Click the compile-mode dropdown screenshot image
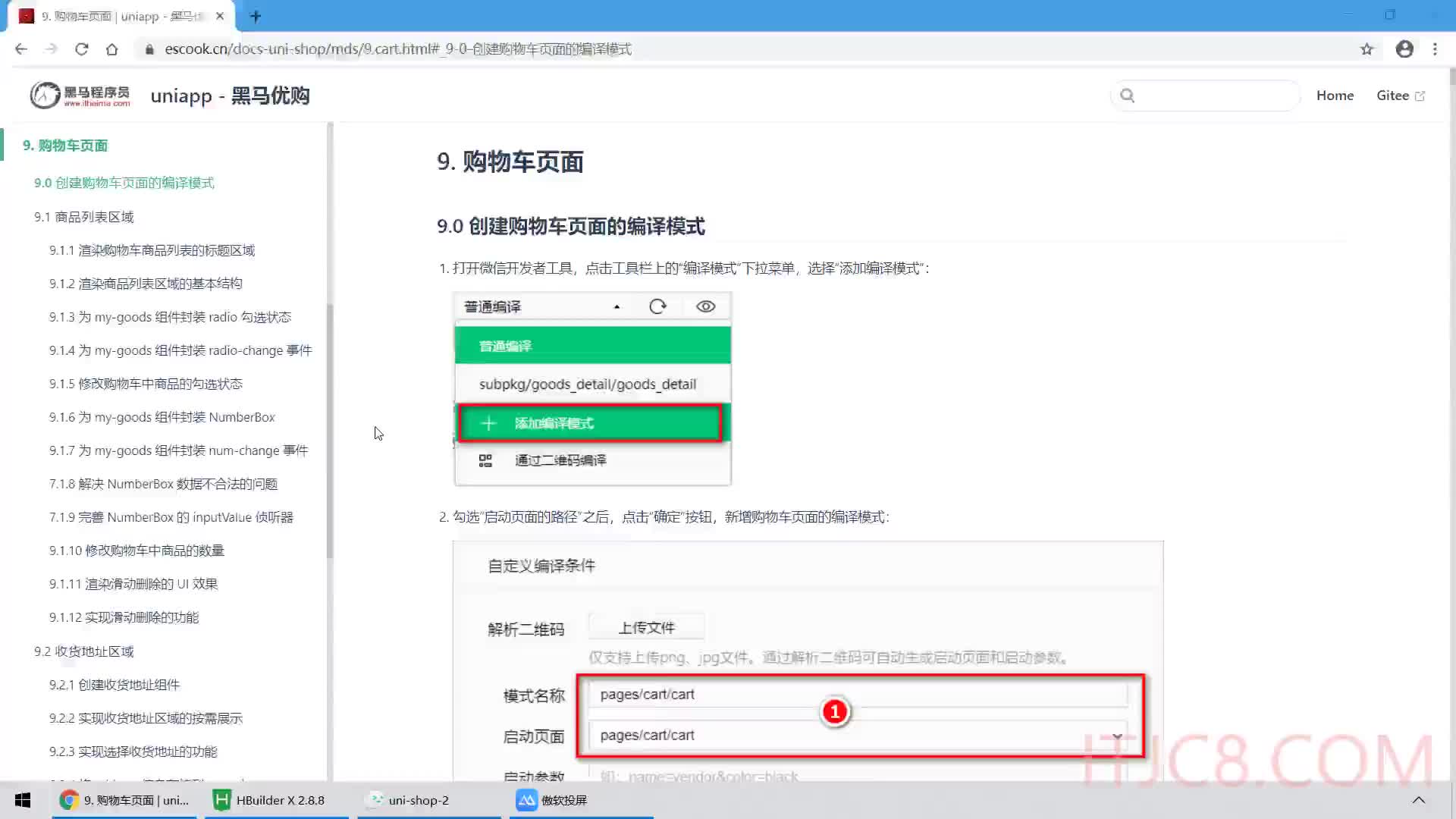This screenshot has width=1456, height=819. (592, 388)
